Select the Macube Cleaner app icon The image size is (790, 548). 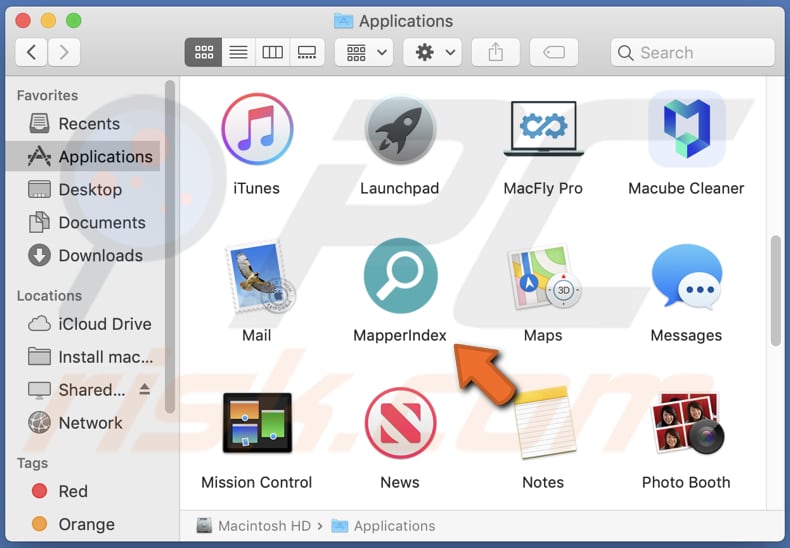(686, 129)
